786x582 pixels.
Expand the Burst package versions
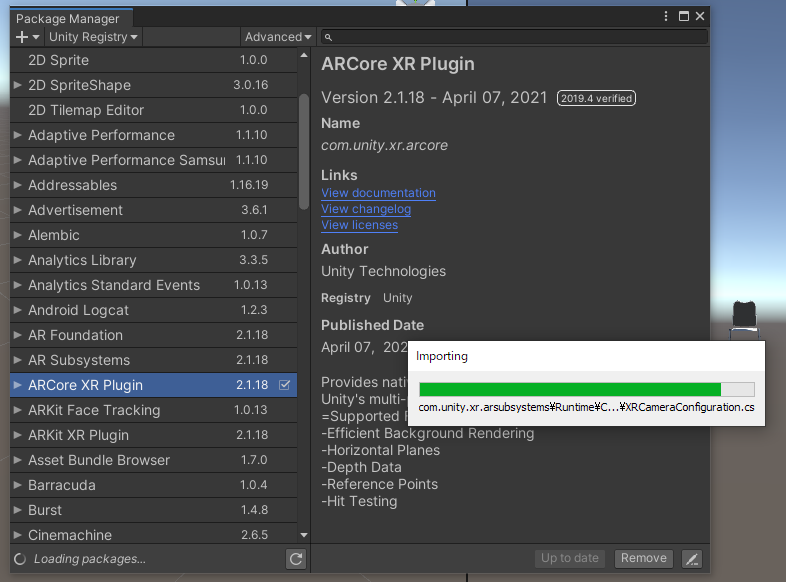(x=18, y=510)
